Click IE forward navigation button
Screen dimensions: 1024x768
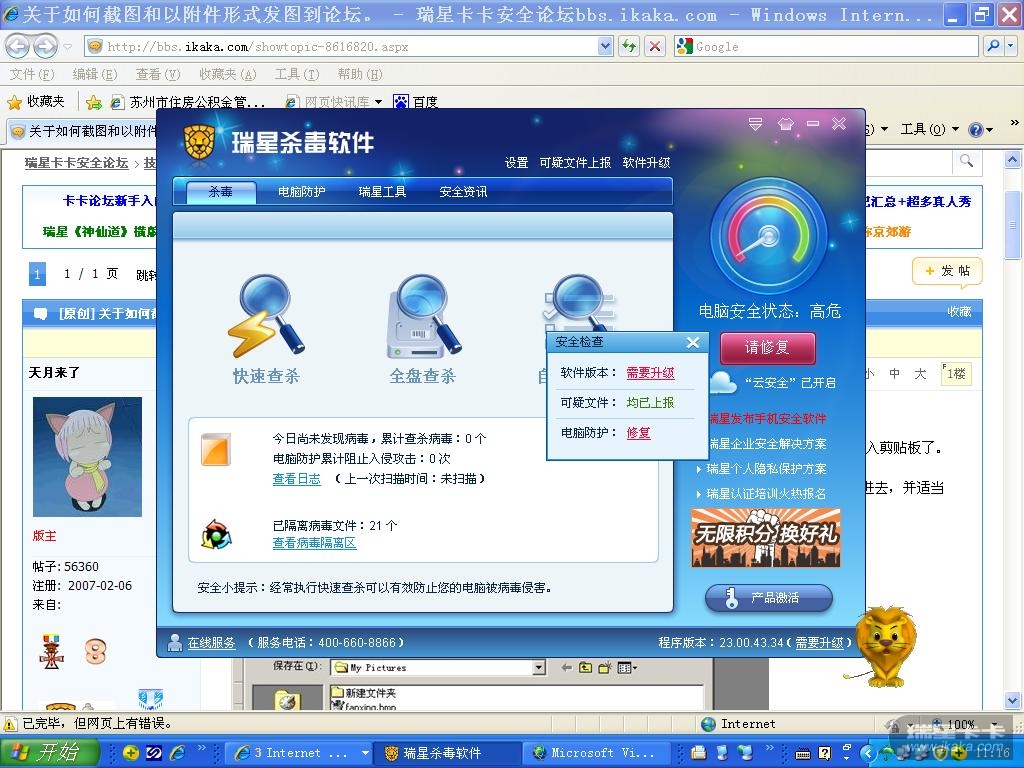click(44, 46)
